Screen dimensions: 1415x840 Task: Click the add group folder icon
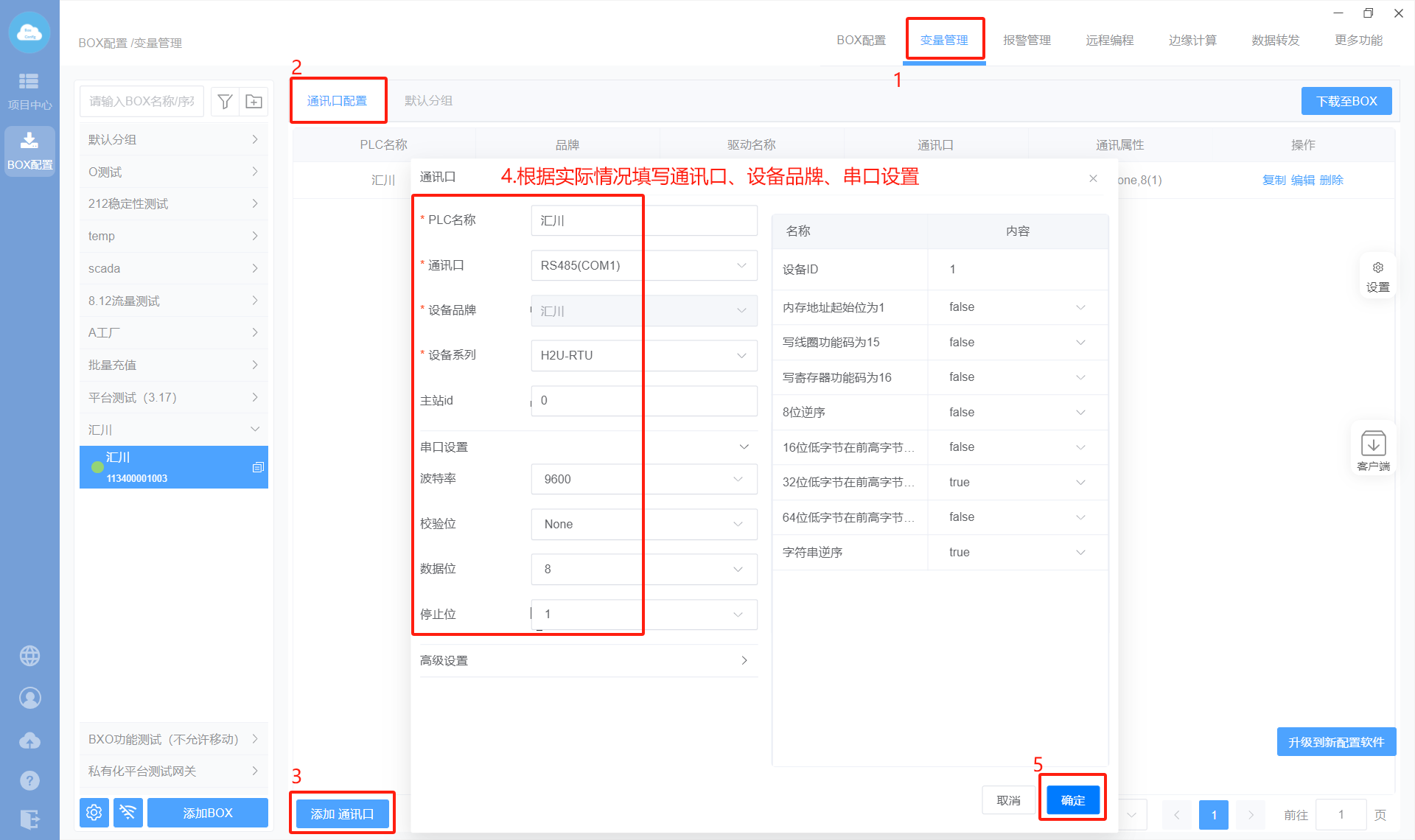[x=254, y=102]
